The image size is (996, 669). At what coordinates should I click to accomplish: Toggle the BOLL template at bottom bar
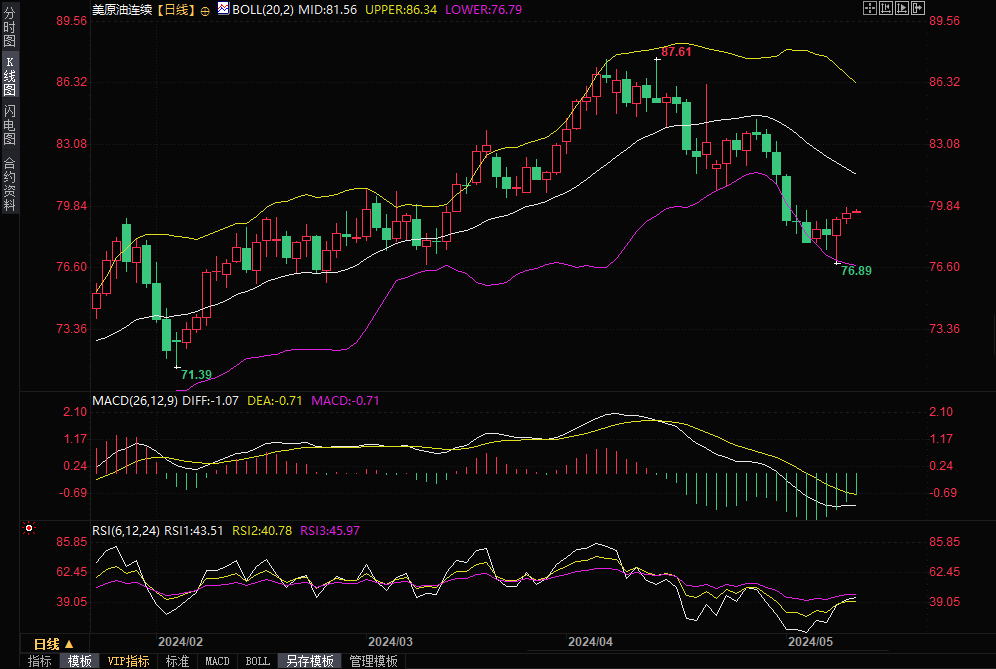[257, 661]
